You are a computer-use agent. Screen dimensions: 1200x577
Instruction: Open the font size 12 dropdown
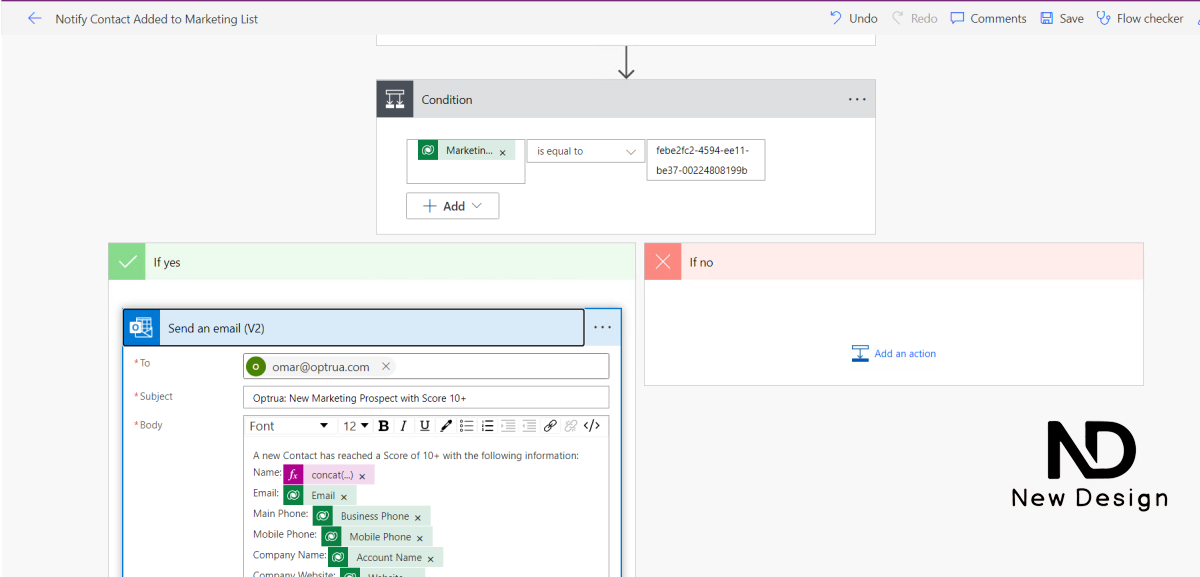[356, 426]
